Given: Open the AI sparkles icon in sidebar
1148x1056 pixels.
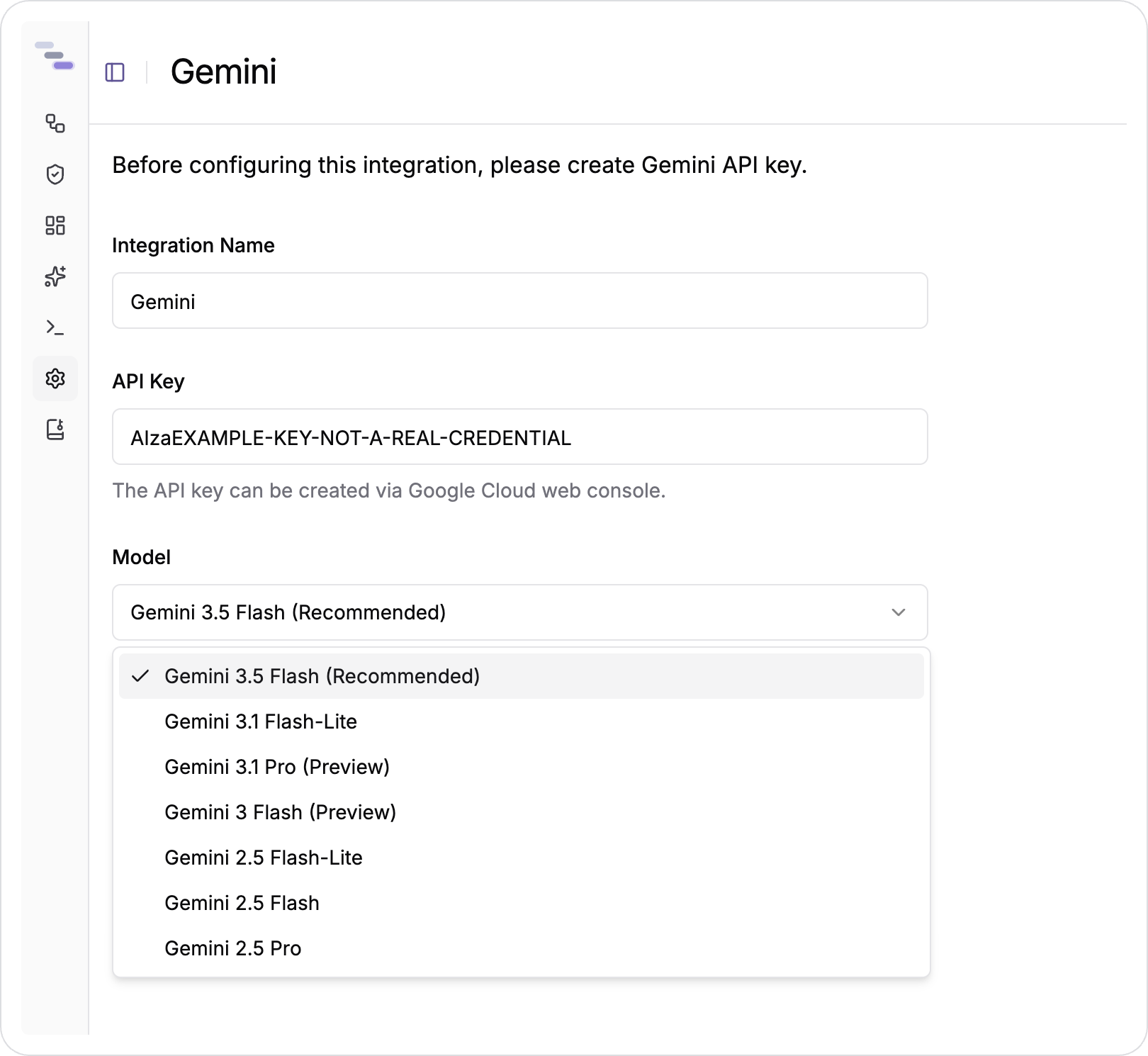Looking at the screenshot, I should pos(55,276).
